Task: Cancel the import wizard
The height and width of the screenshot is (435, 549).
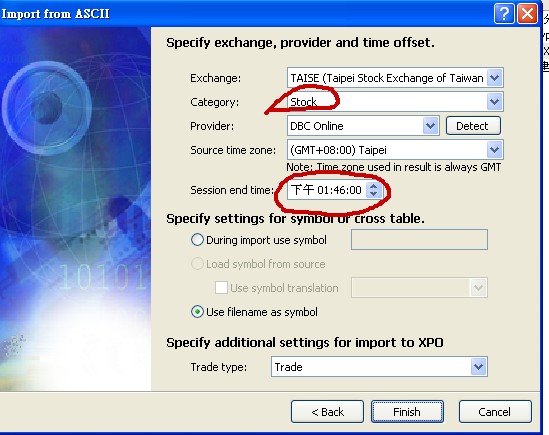Action: coord(495,412)
